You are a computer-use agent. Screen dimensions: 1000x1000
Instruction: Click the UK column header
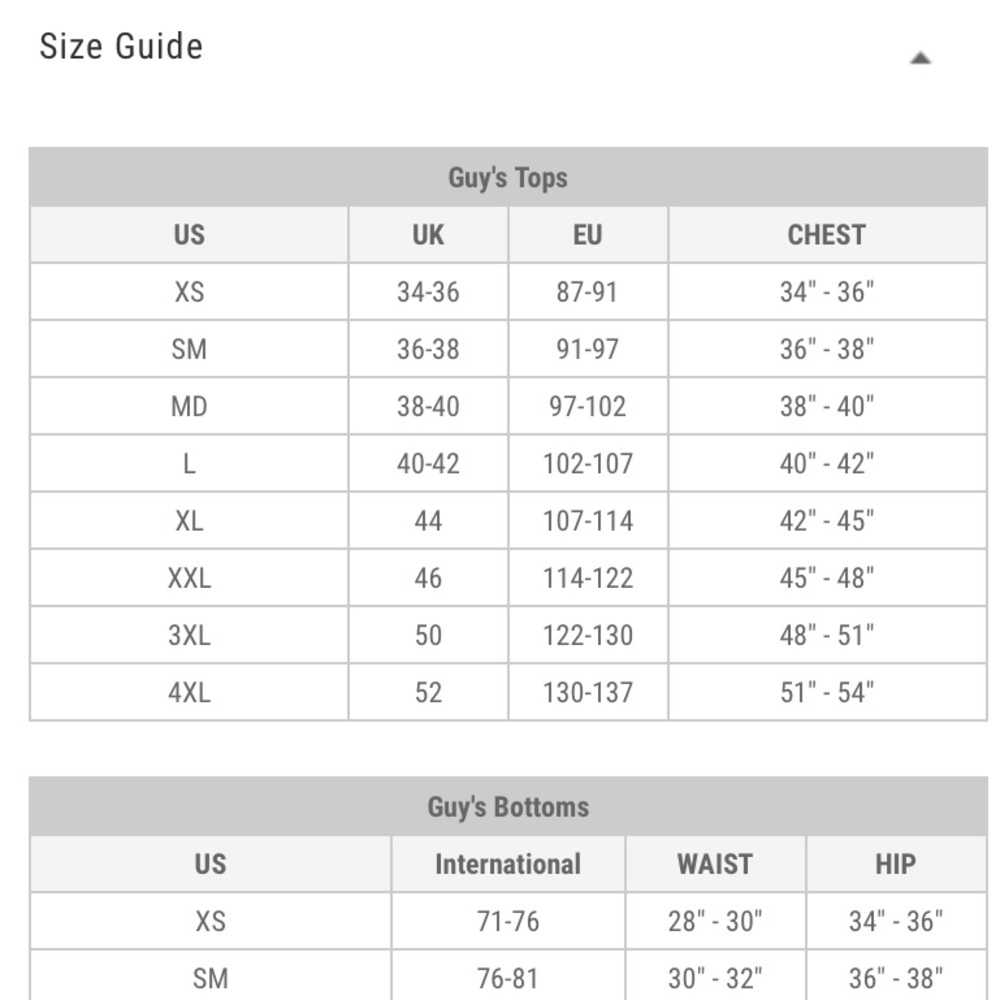pyautogui.click(x=428, y=235)
